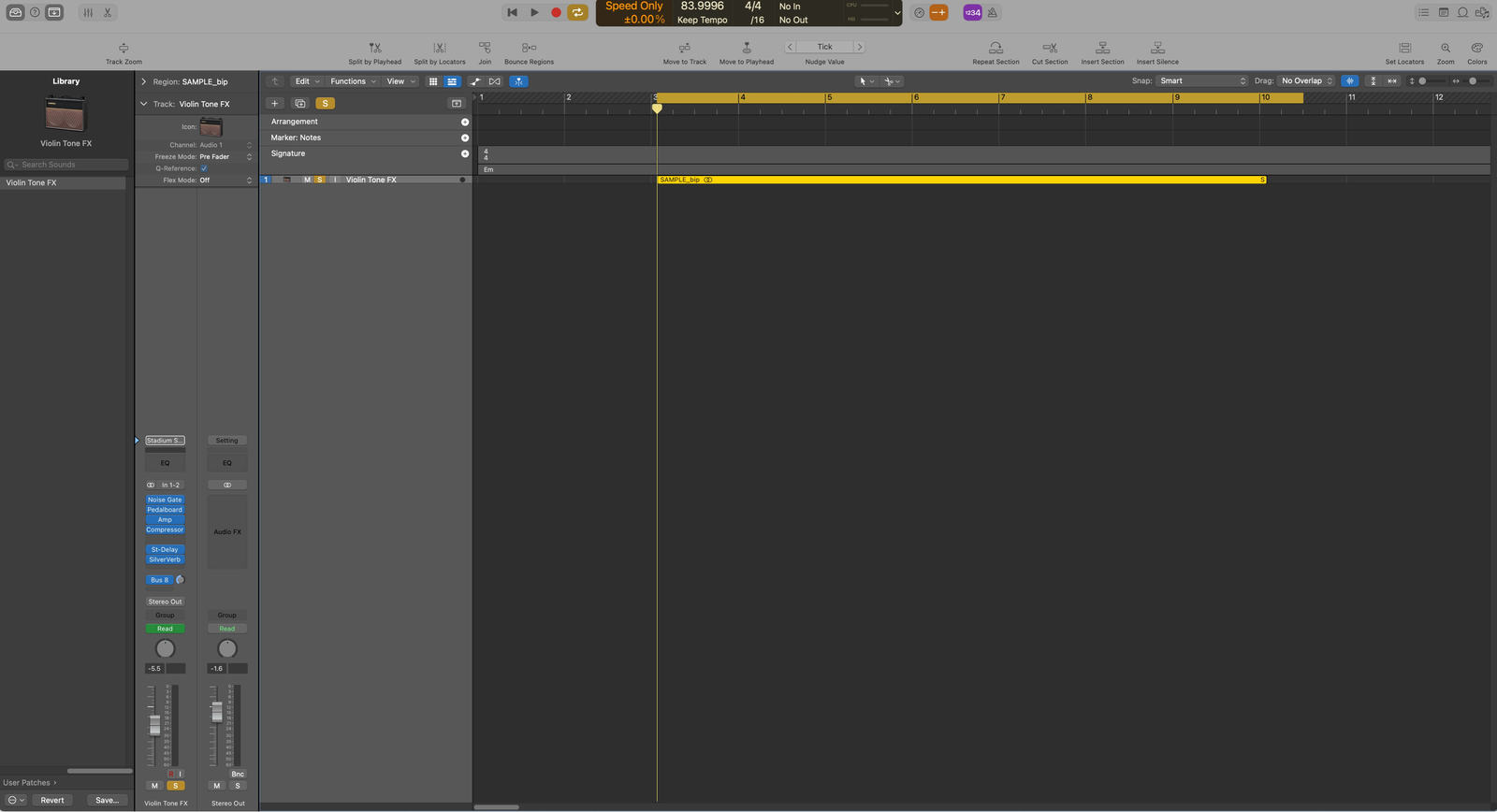Screen dimensions: 1497x812
Task: Open the Drag mode No Overlap dropdown
Action: [1306, 81]
